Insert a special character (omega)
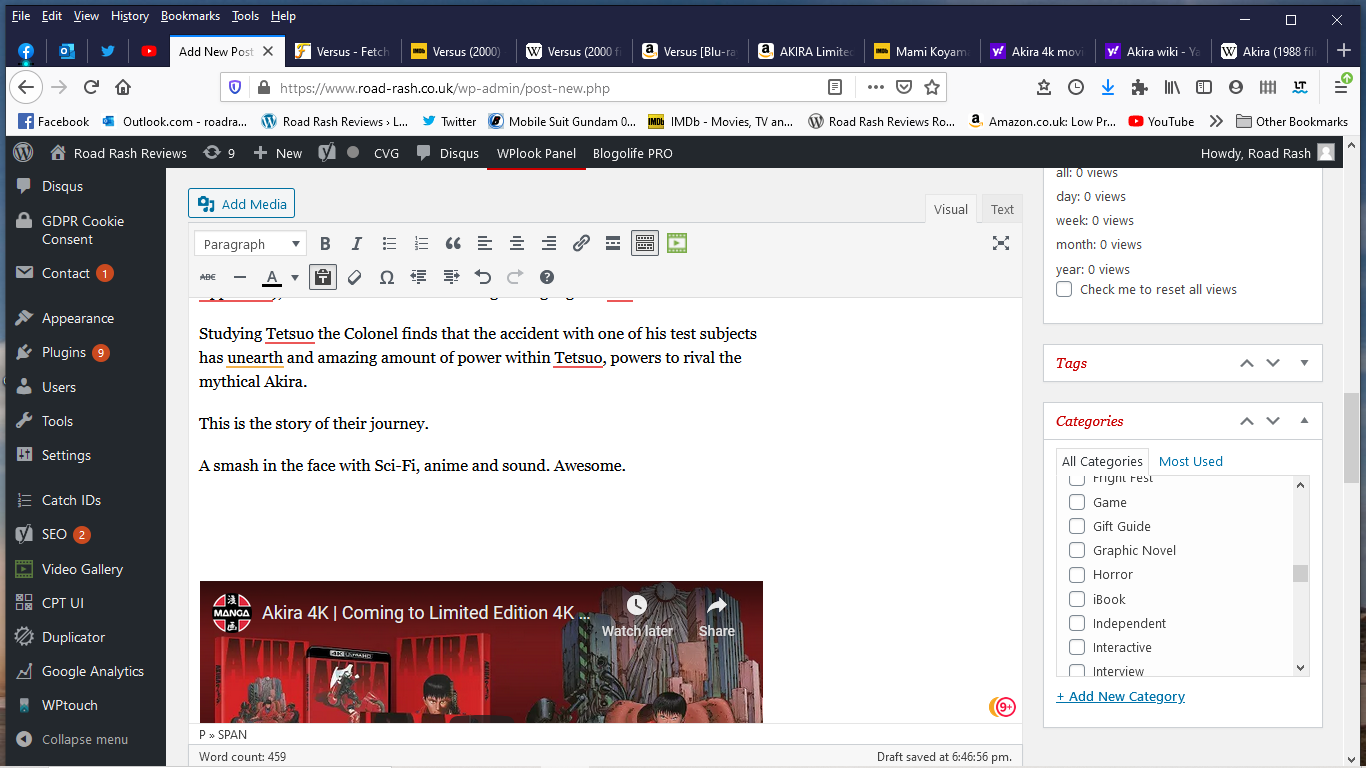 coord(387,277)
